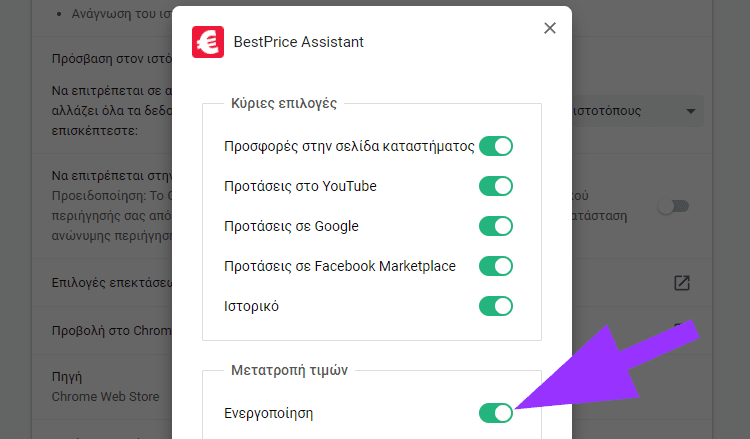Click the Προτάσεις στο YouTube label
The image size is (750, 439).
(x=300, y=186)
